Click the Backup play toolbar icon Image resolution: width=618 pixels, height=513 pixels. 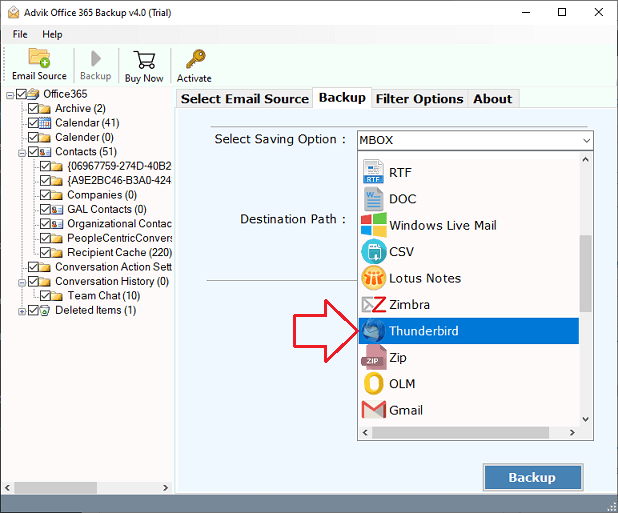95,59
